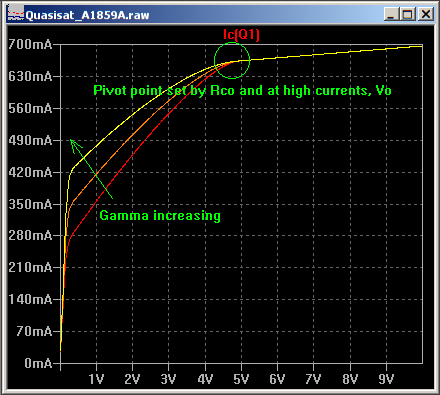
Task: Select the 210mA vertical axis label
Action: 30,267
